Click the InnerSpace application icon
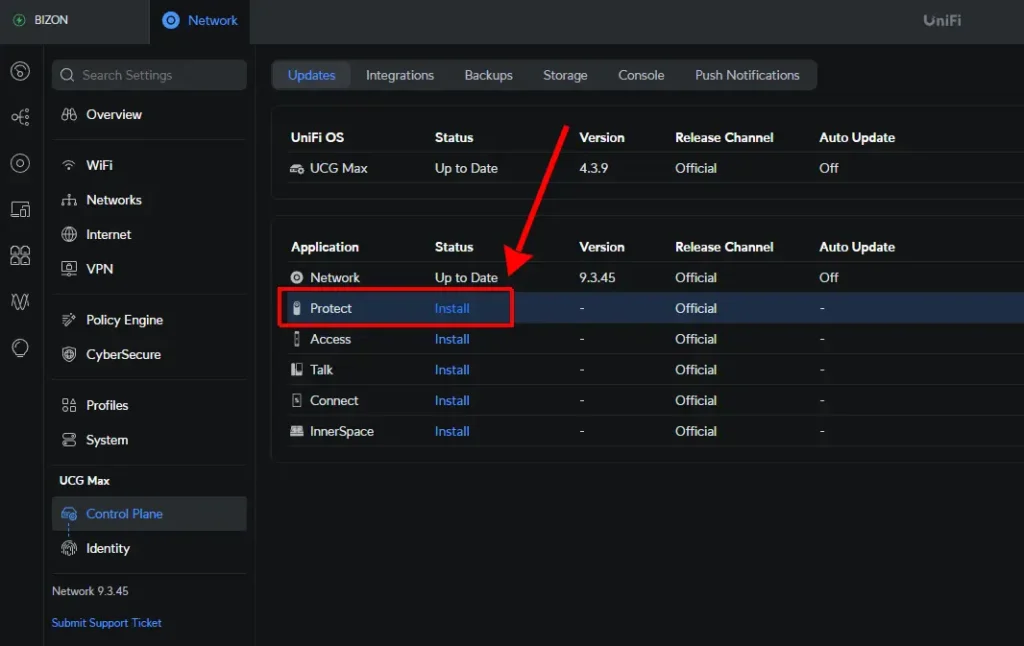The image size is (1024, 646). click(296, 431)
